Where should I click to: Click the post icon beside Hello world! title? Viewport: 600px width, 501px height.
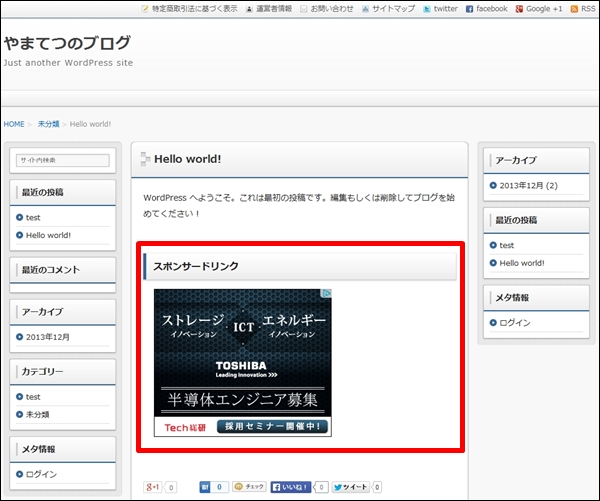145,159
